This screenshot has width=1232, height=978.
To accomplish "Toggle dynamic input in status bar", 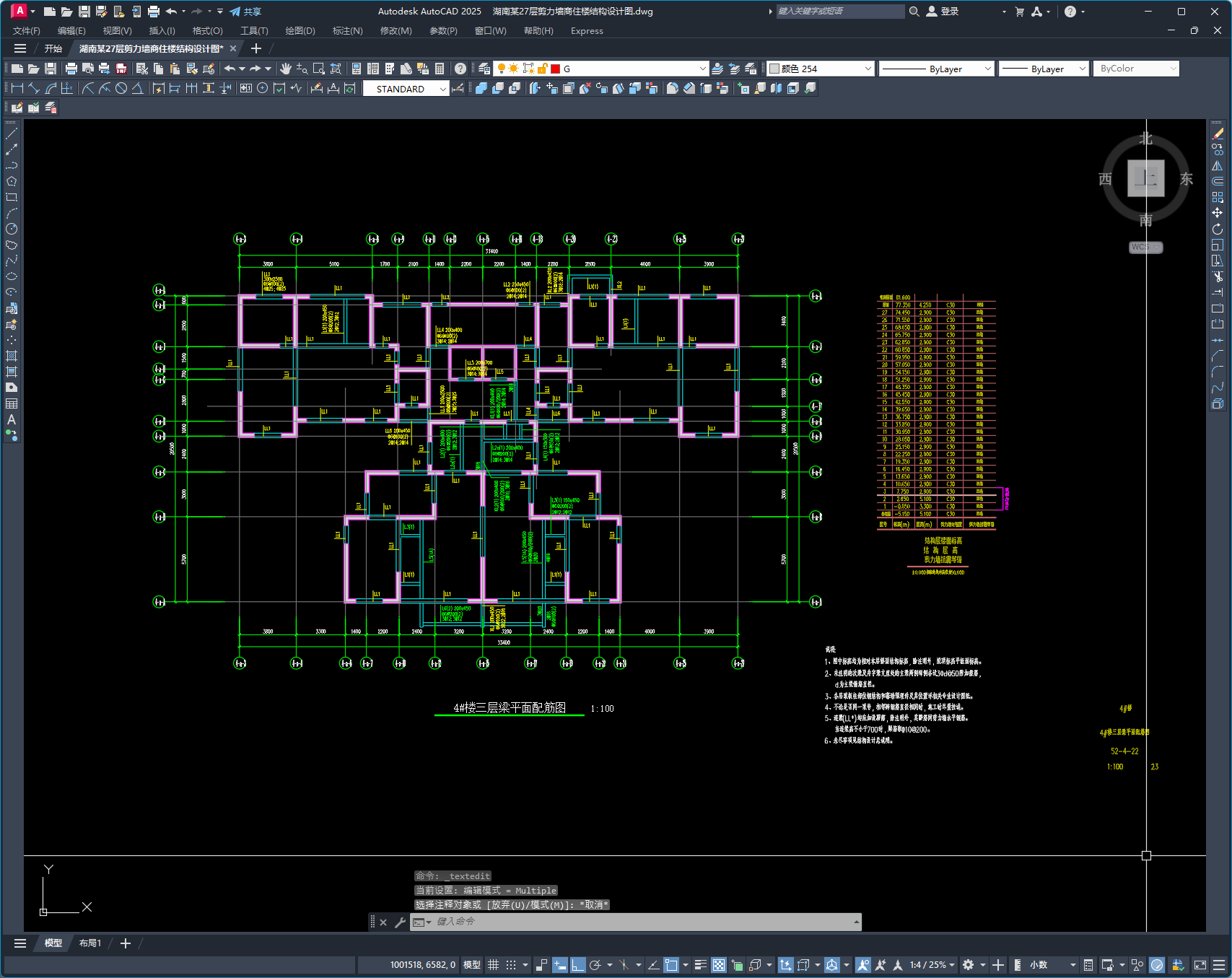I will [560, 965].
